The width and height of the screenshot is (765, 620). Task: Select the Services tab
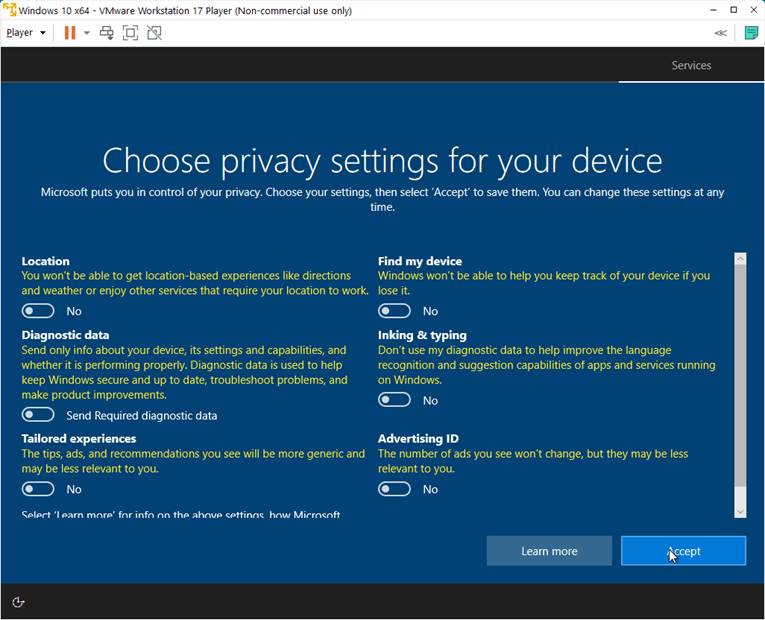point(691,65)
